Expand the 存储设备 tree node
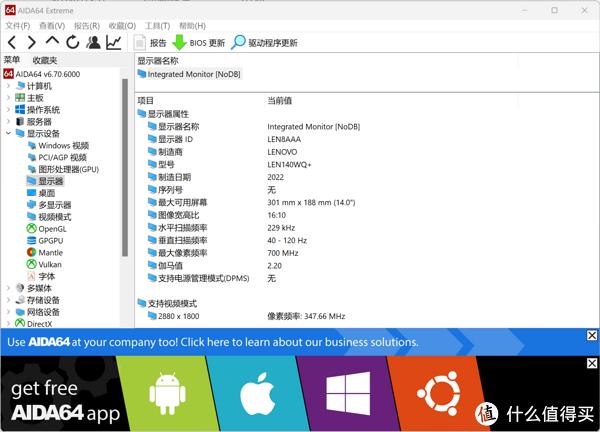This screenshot has width=600, height=432. click(x=8, y=300)
